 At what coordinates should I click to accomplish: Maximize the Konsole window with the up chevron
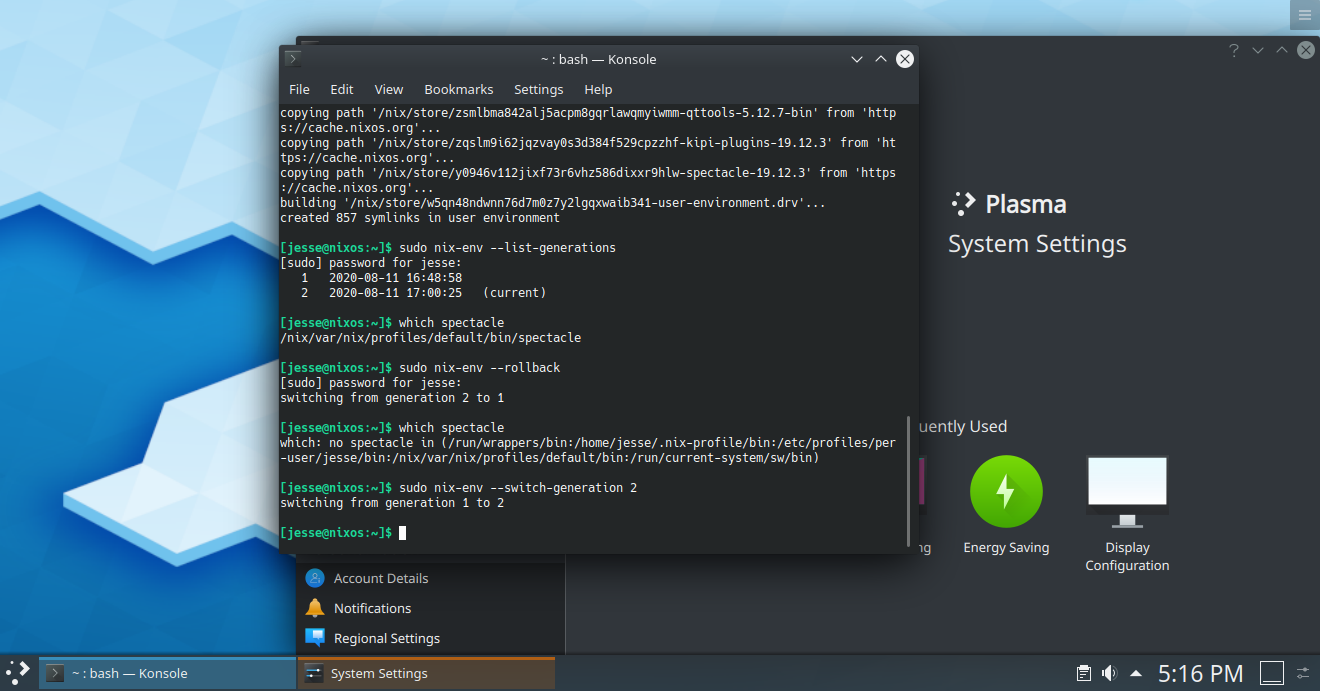tap(881, 59)
